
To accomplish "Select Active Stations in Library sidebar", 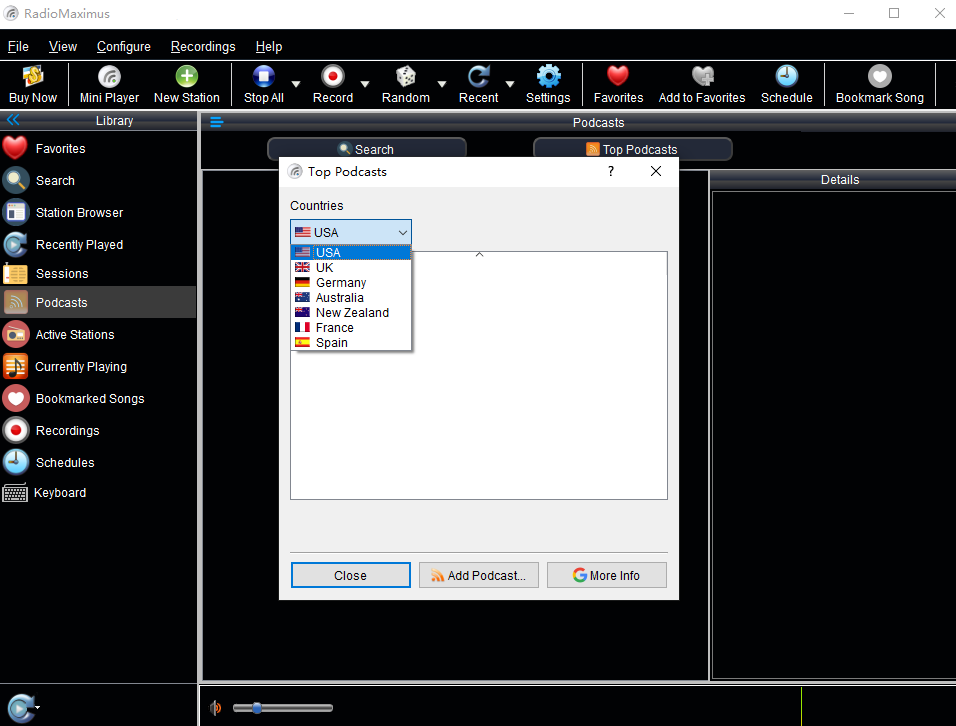I will click(75, 335).
